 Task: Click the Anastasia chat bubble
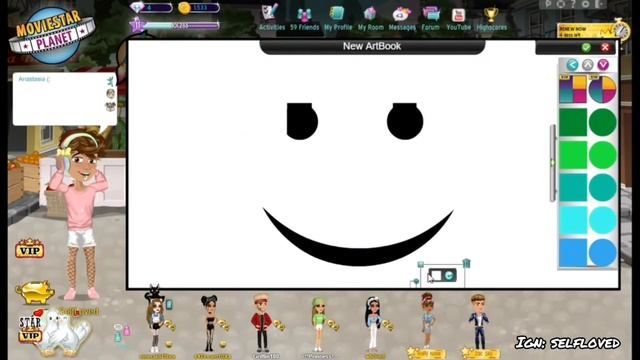pos(64,99)
